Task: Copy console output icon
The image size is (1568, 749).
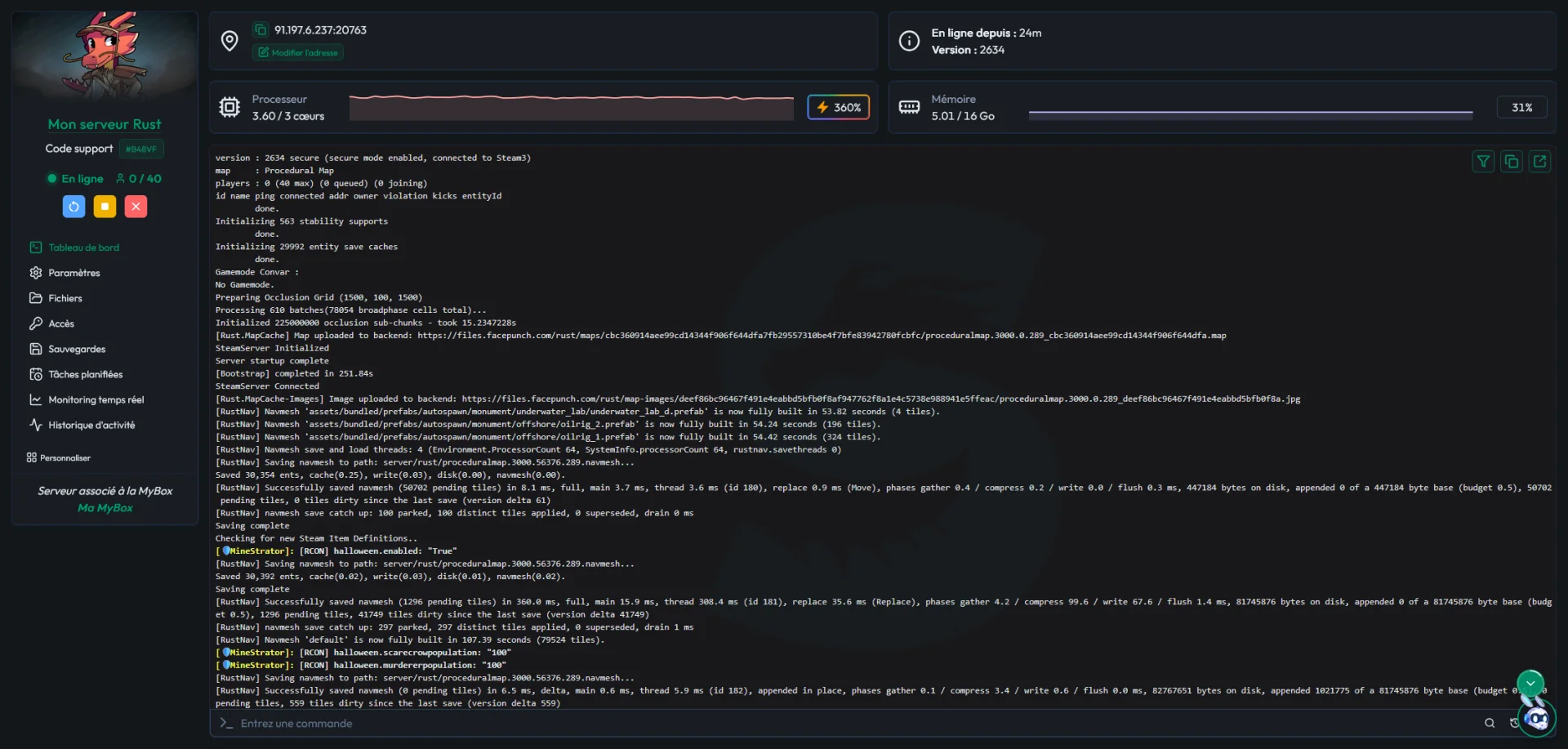Action: (x=1512, y=162)
